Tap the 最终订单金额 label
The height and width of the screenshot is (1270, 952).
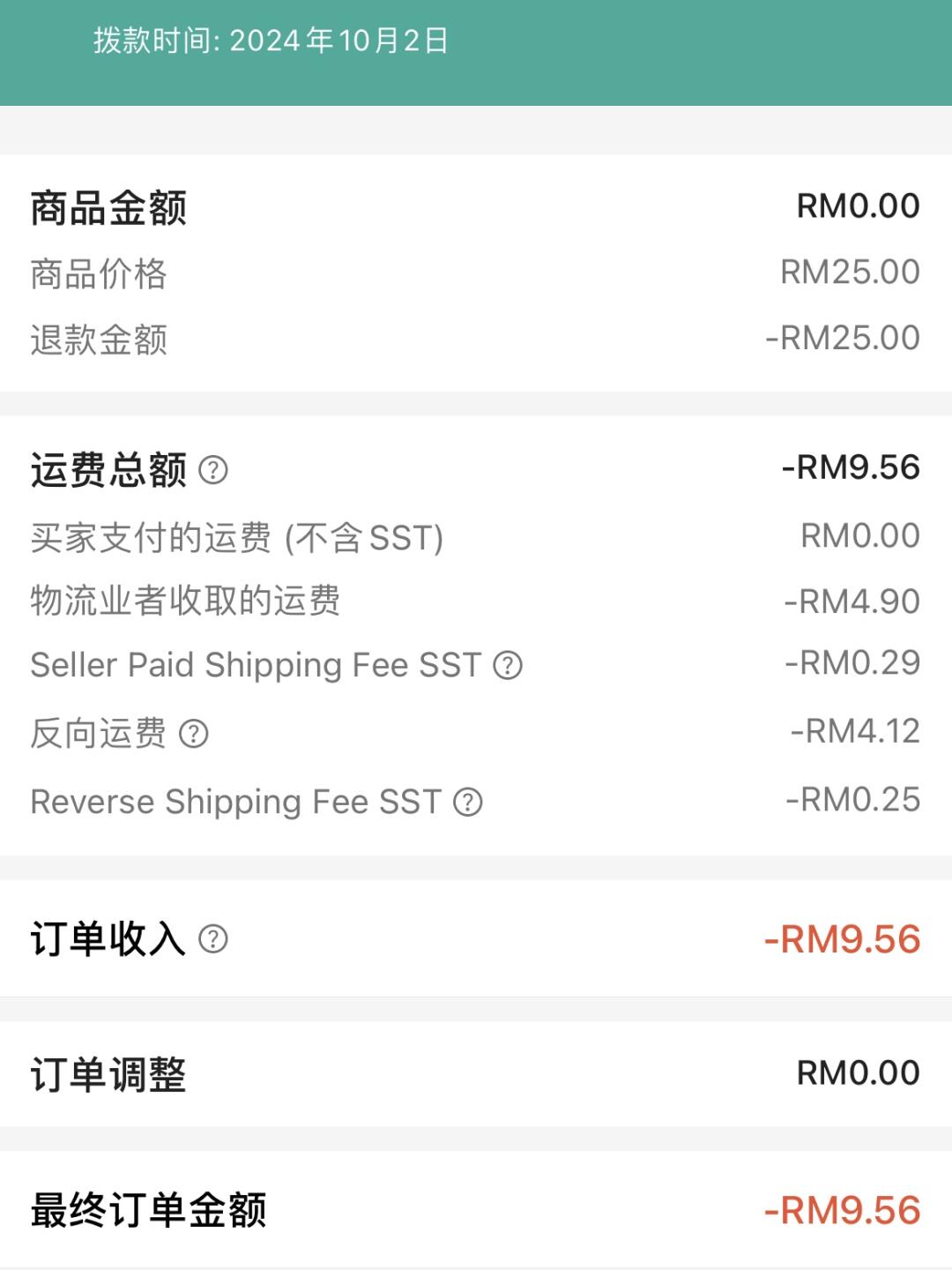148,1210
